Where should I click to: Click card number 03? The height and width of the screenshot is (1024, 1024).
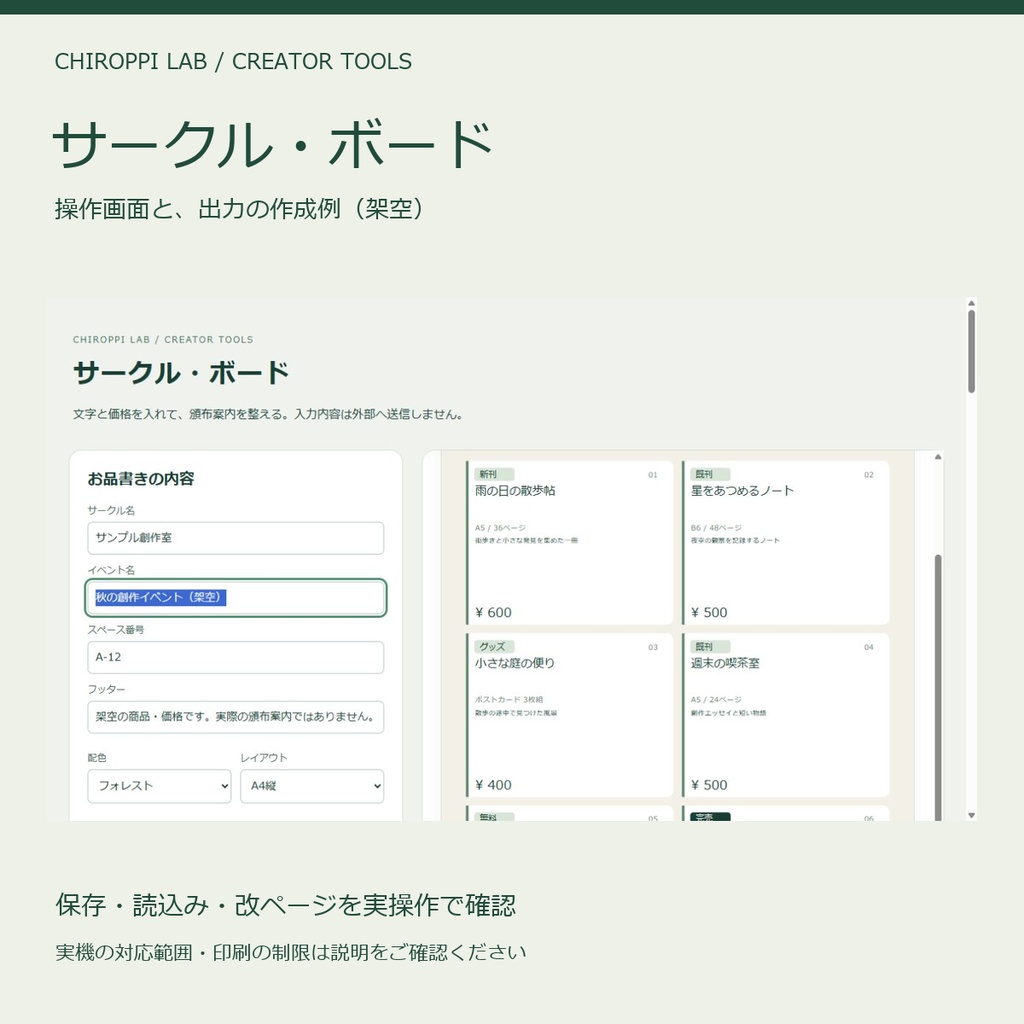[653, 647]
